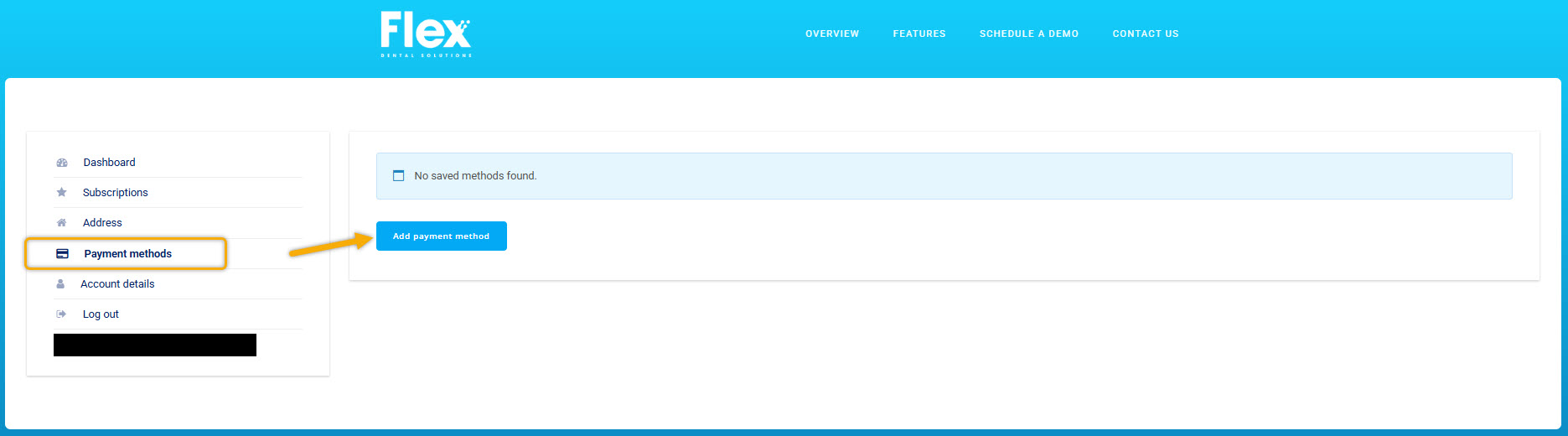Log out using the sidebar link
1568x436 pixels.
101,314
